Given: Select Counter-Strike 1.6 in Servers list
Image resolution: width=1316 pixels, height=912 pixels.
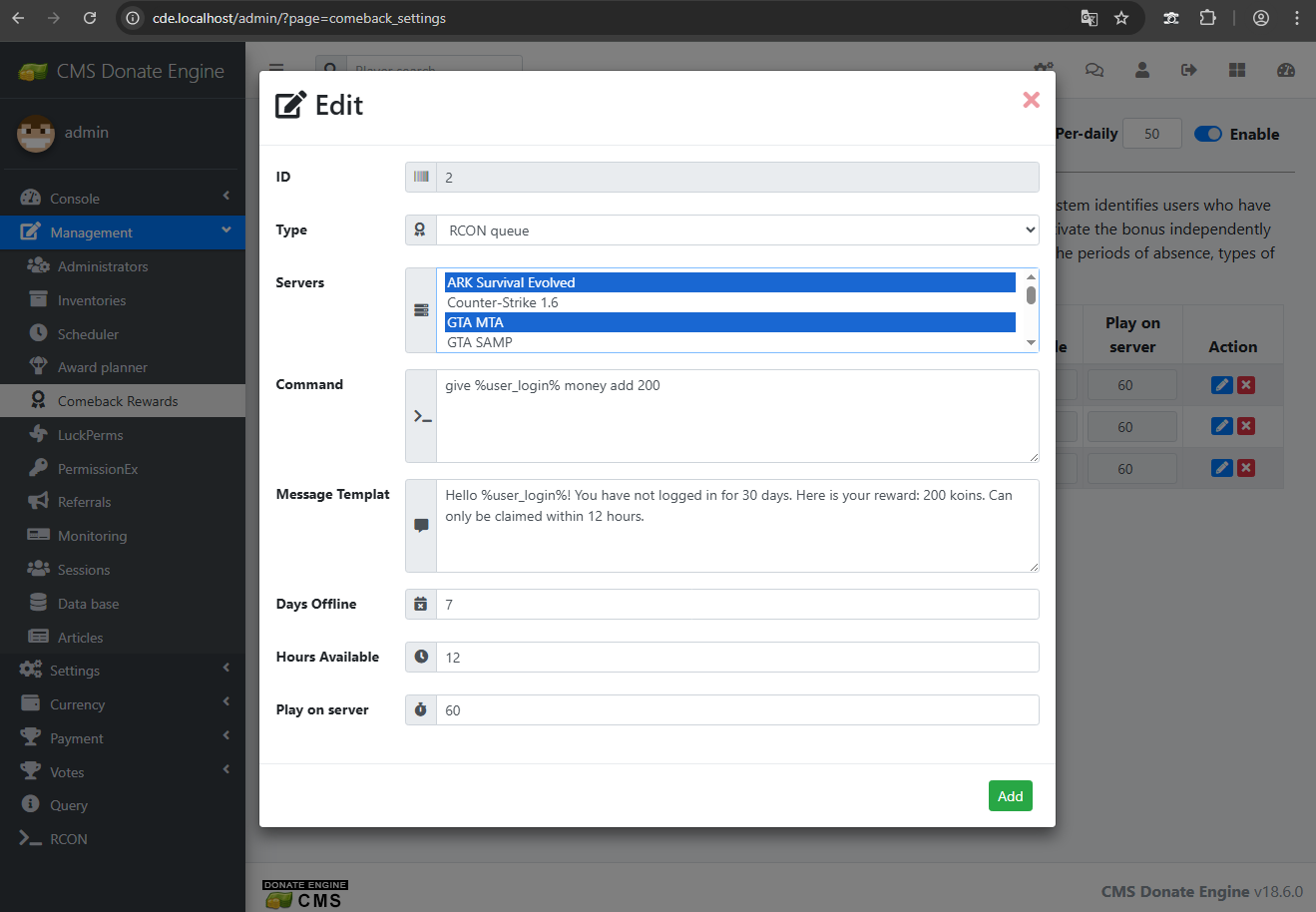Looking at the screenshot, I should pos(503,302).
